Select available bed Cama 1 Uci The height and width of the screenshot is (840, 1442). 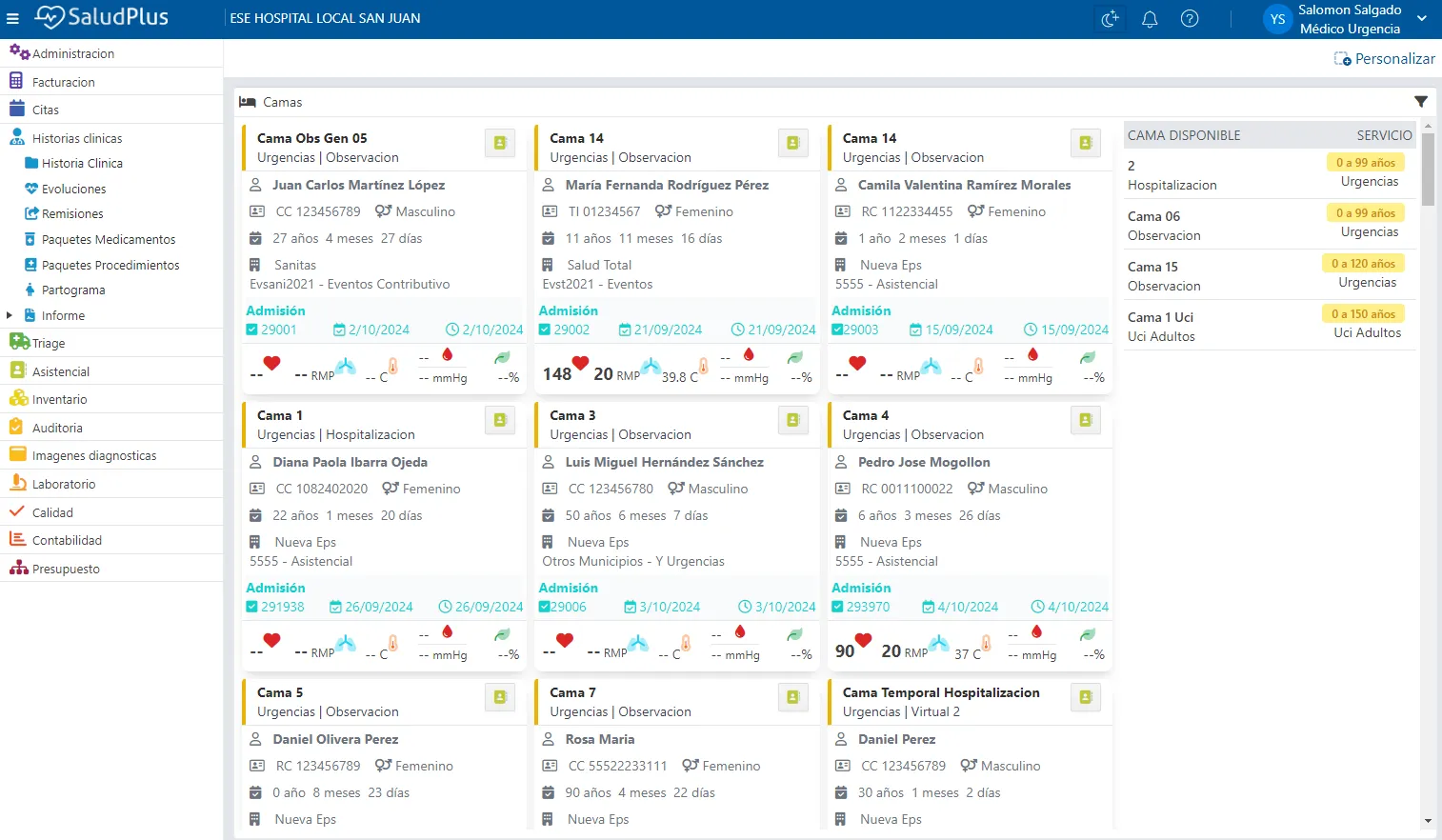click(1270, 326)
